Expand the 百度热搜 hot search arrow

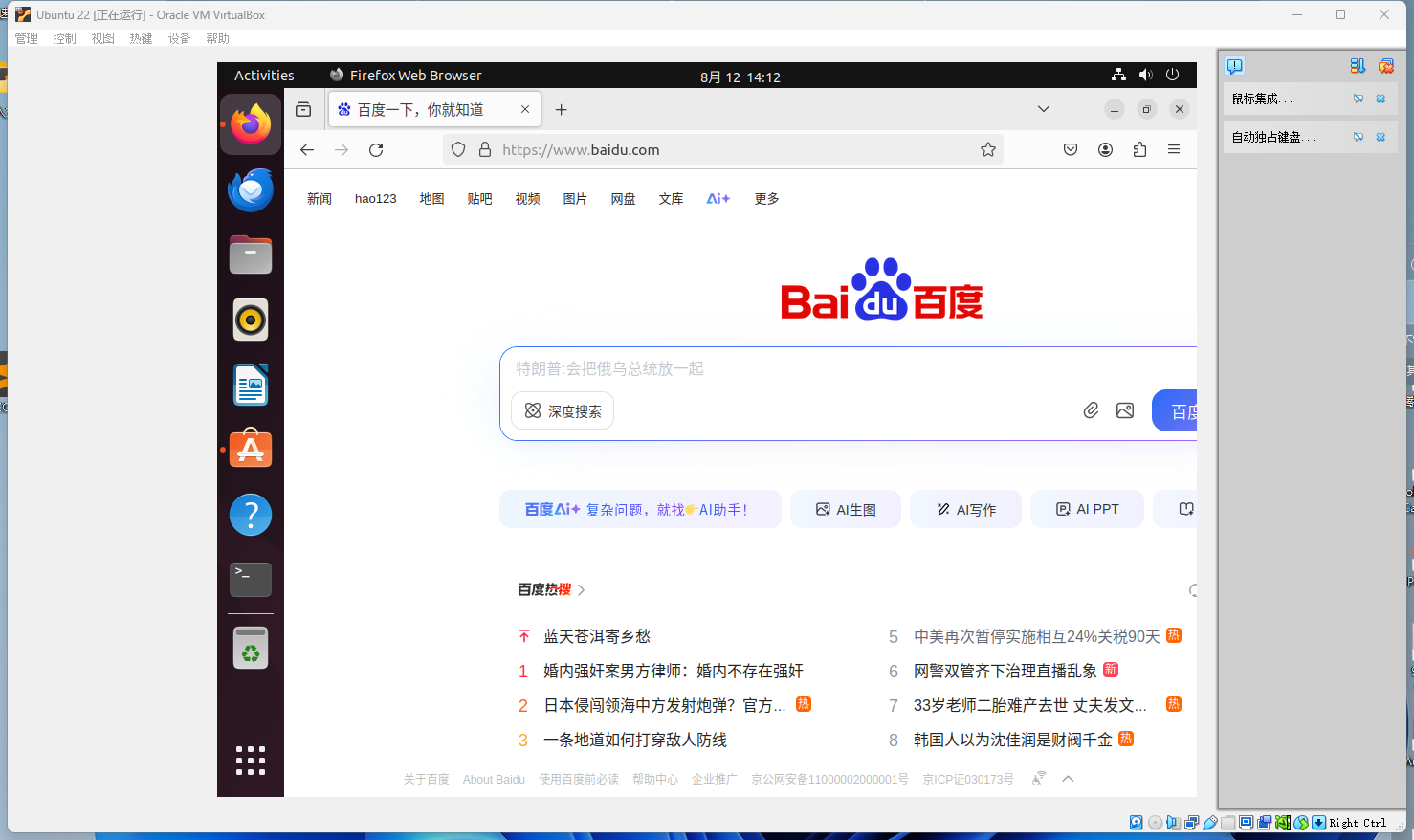pos(582,590)
